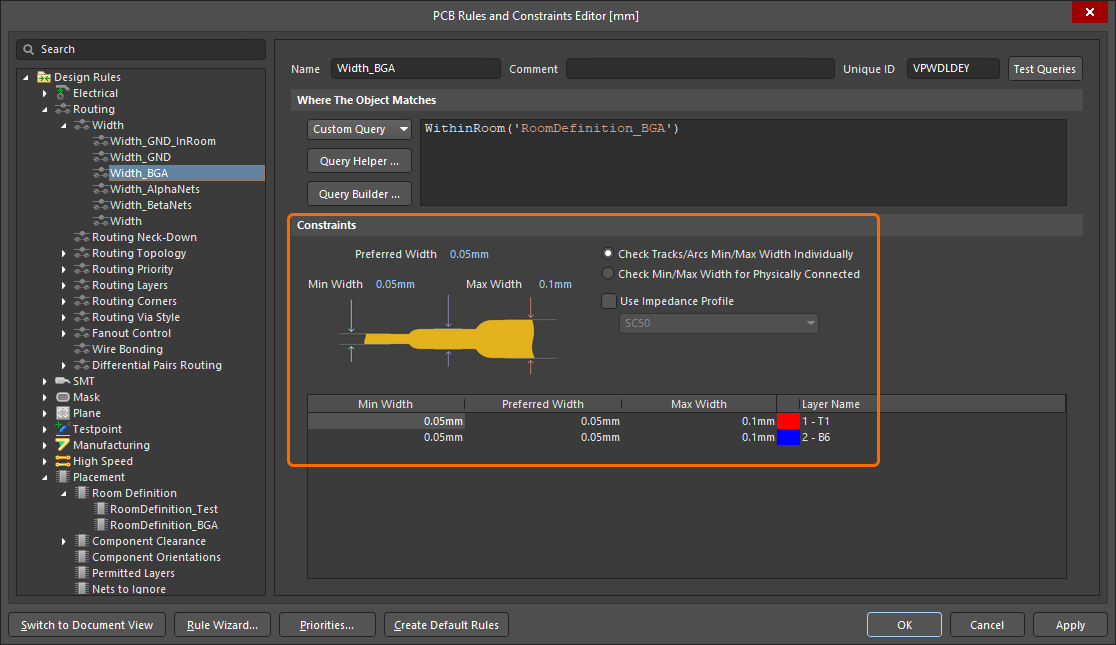
Task: Click the Component Orientations icon
Action: [82, 557]
